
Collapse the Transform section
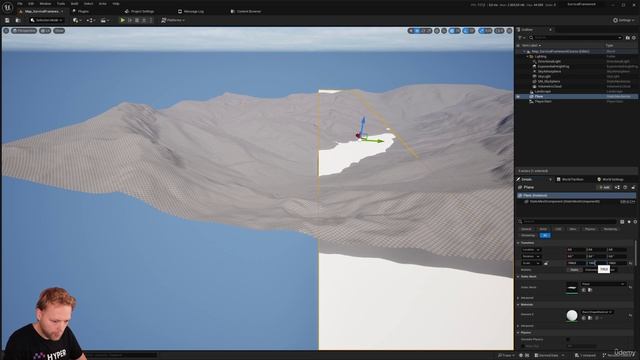click(x=518, y=243)
